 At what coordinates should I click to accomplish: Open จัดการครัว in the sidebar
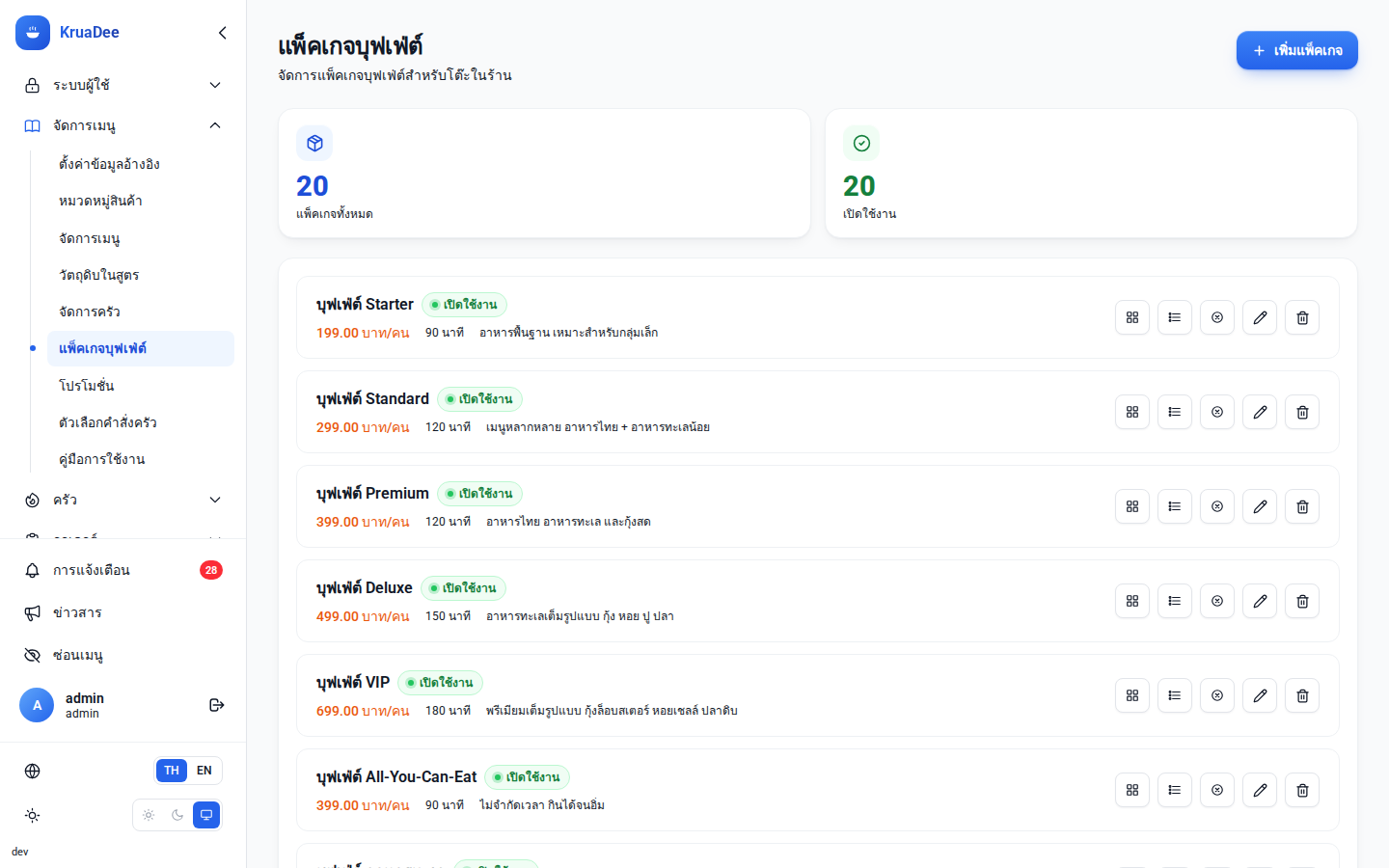pos(141,312)
